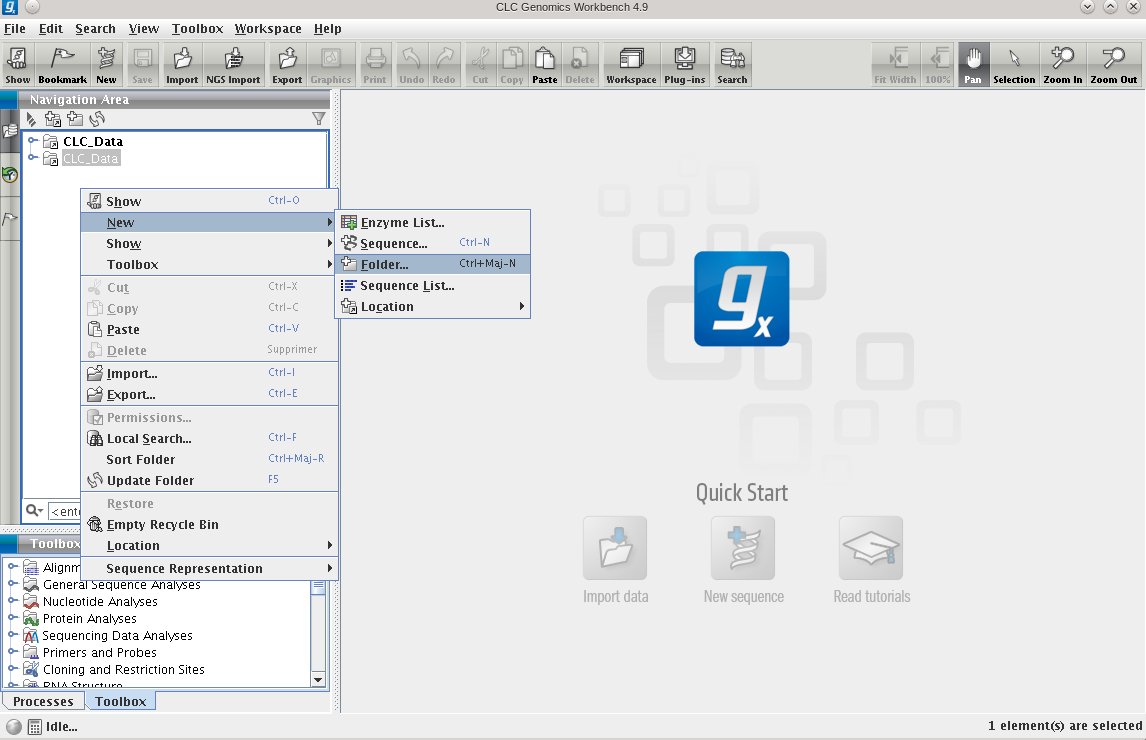Open NGS Import from toolbar
1146x740 pixels.
pos(233,65)
